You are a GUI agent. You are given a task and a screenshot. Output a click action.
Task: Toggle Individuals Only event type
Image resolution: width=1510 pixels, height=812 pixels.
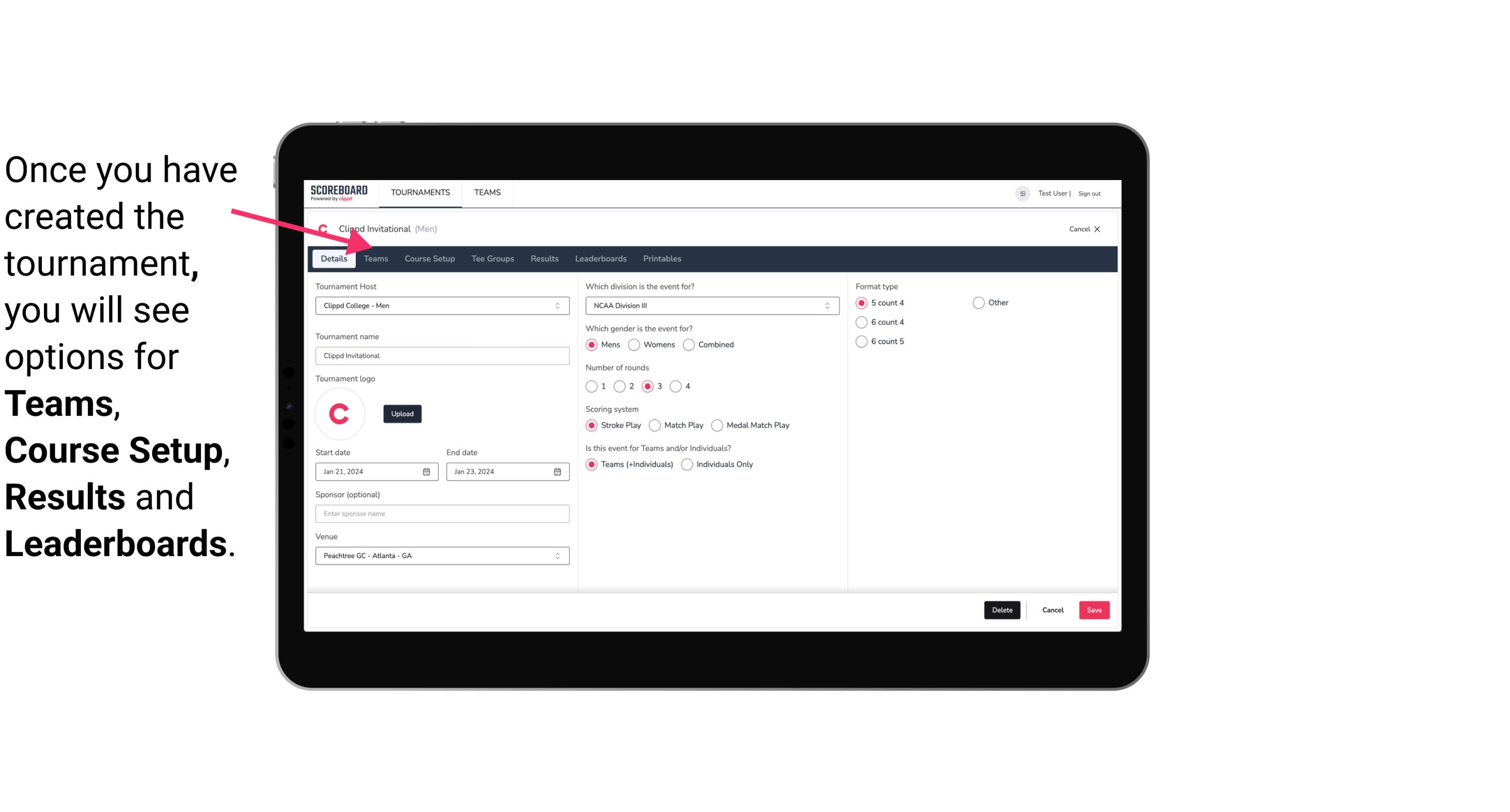click(x=688, y=464)
